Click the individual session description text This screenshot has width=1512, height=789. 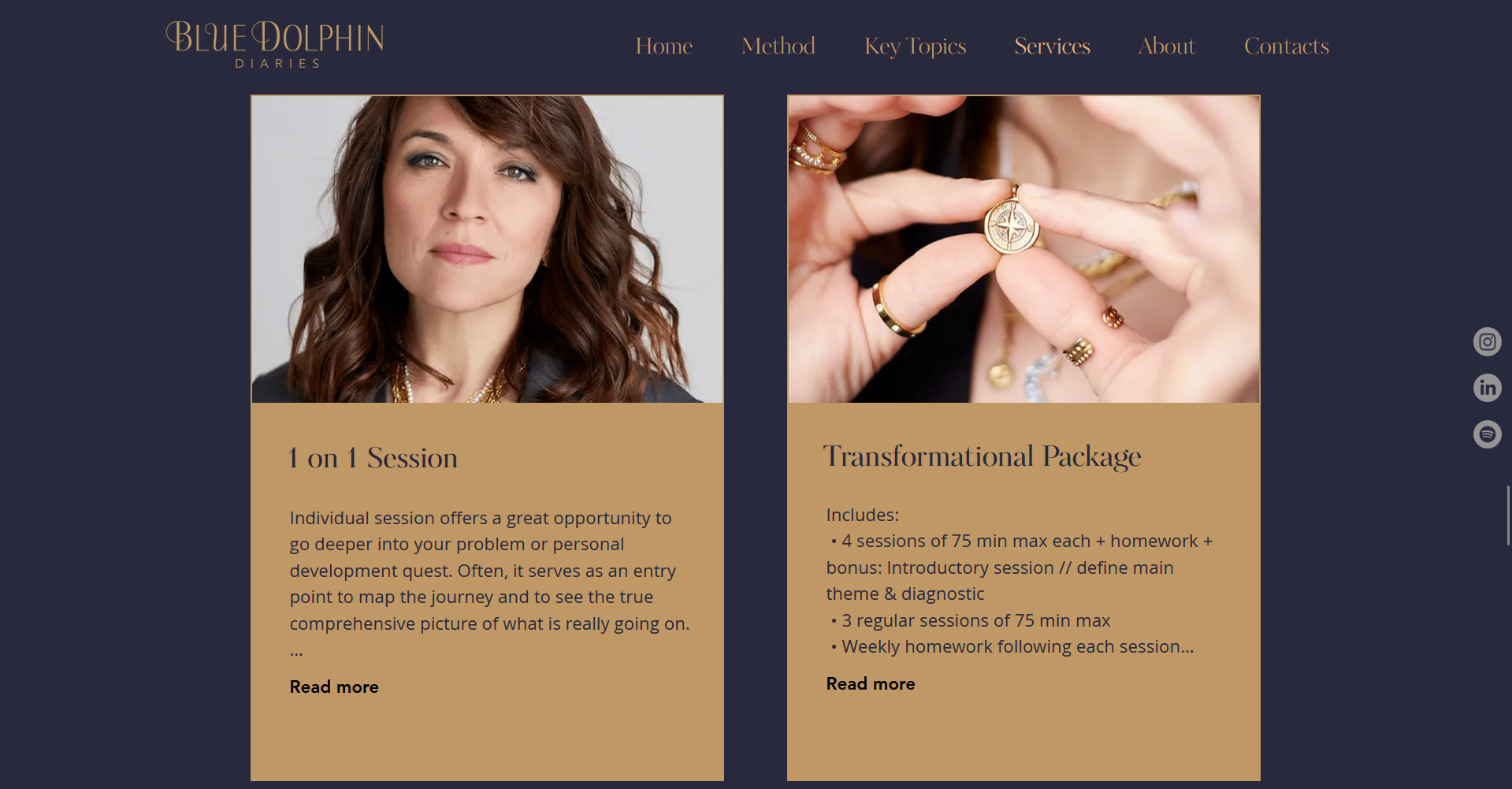point(489,583)
